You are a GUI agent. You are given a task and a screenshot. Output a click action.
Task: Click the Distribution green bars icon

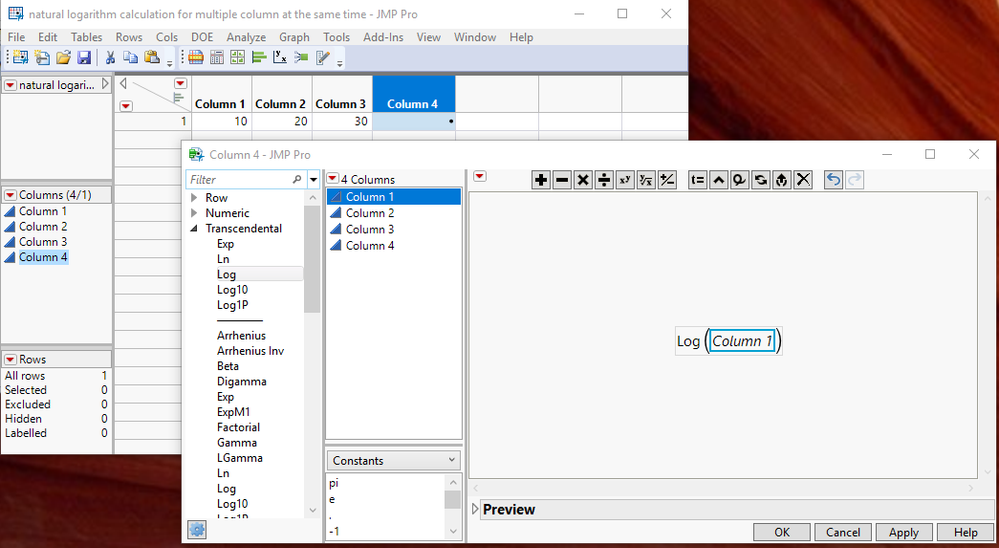pyautogui.click(x=259, y=58)
